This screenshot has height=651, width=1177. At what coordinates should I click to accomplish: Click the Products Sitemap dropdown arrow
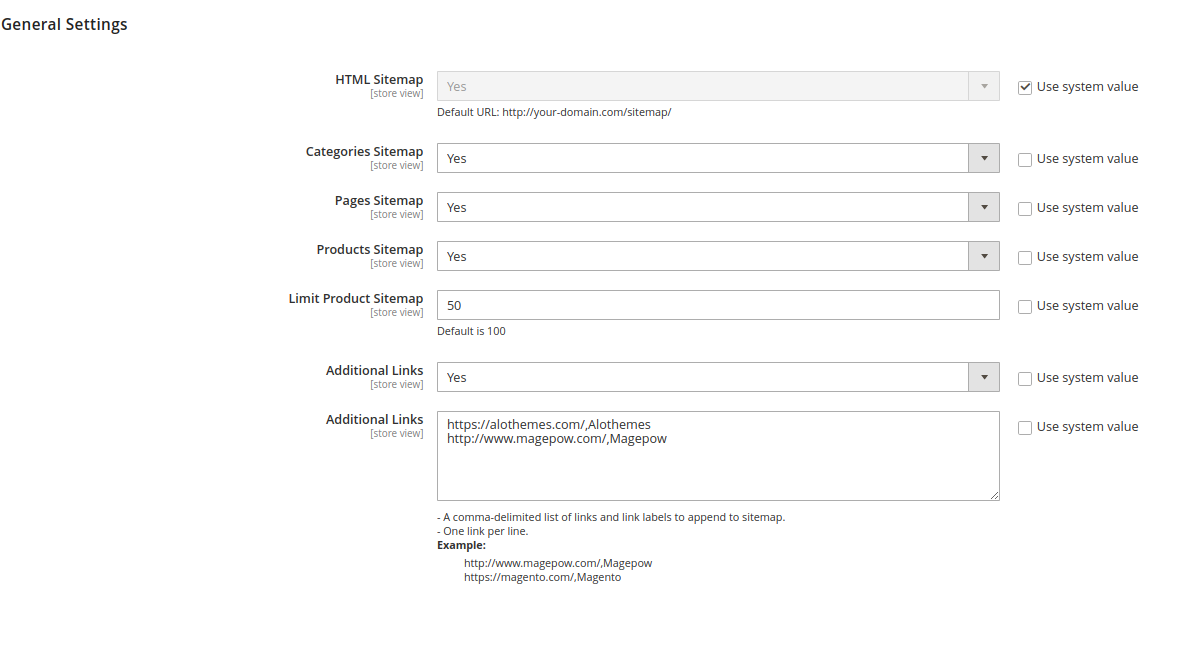tap(984, 256)
